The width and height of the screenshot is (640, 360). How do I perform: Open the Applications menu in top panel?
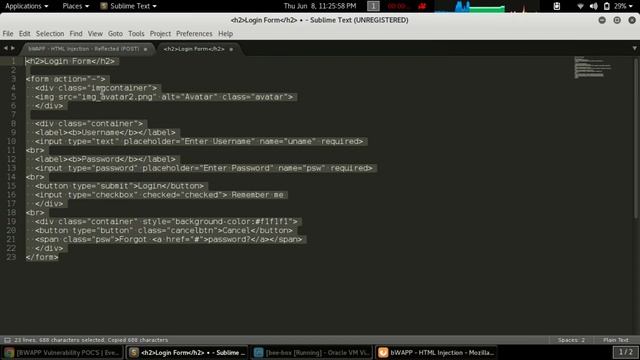(x=27, y=6)
